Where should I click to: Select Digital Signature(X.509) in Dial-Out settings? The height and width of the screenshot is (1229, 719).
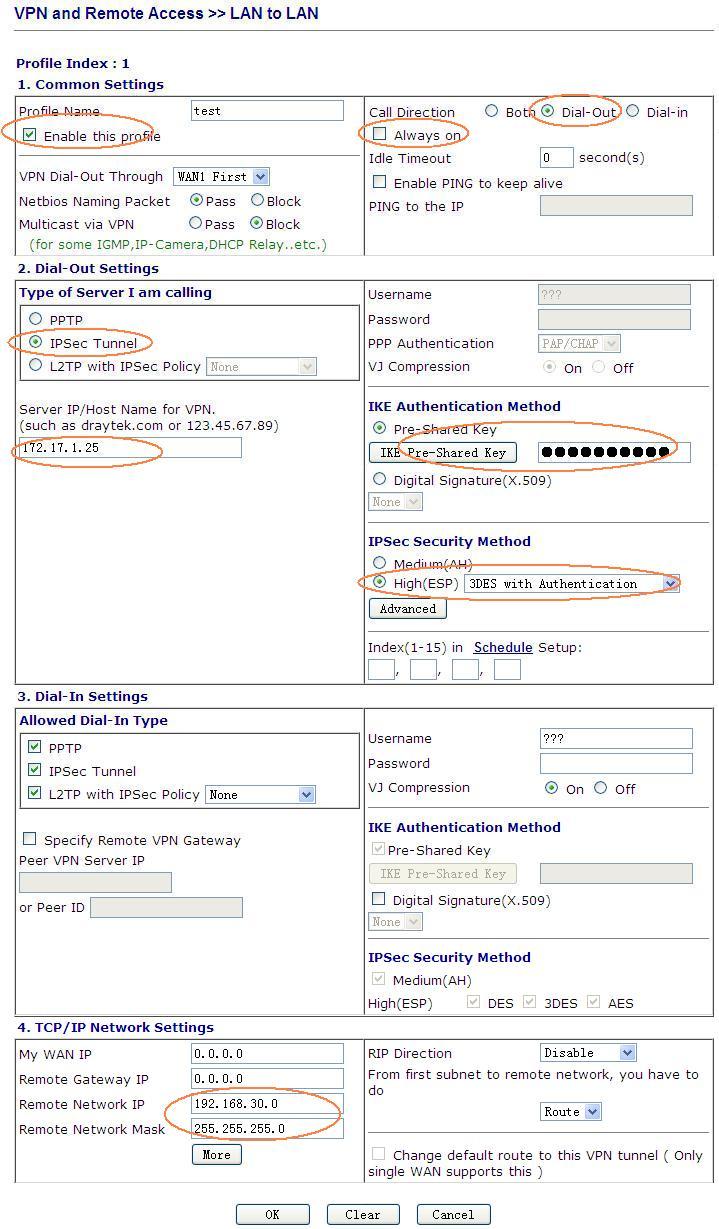click(x=379, y=479)
